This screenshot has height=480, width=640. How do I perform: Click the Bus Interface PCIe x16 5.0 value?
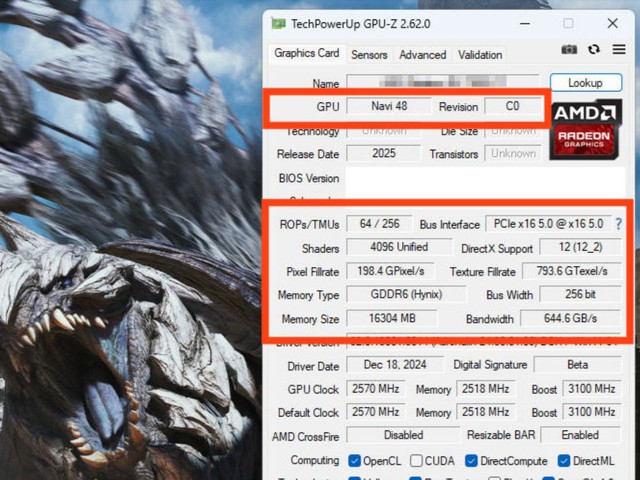(x=548, y=224)
